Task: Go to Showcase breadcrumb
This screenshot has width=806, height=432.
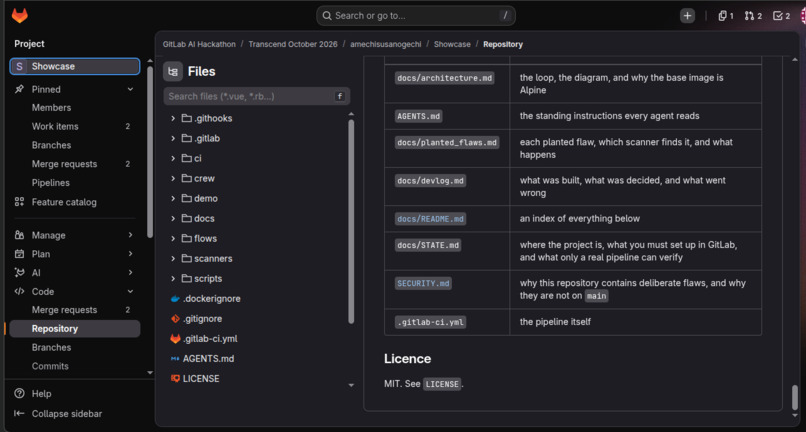Action: tap(452, 44)
